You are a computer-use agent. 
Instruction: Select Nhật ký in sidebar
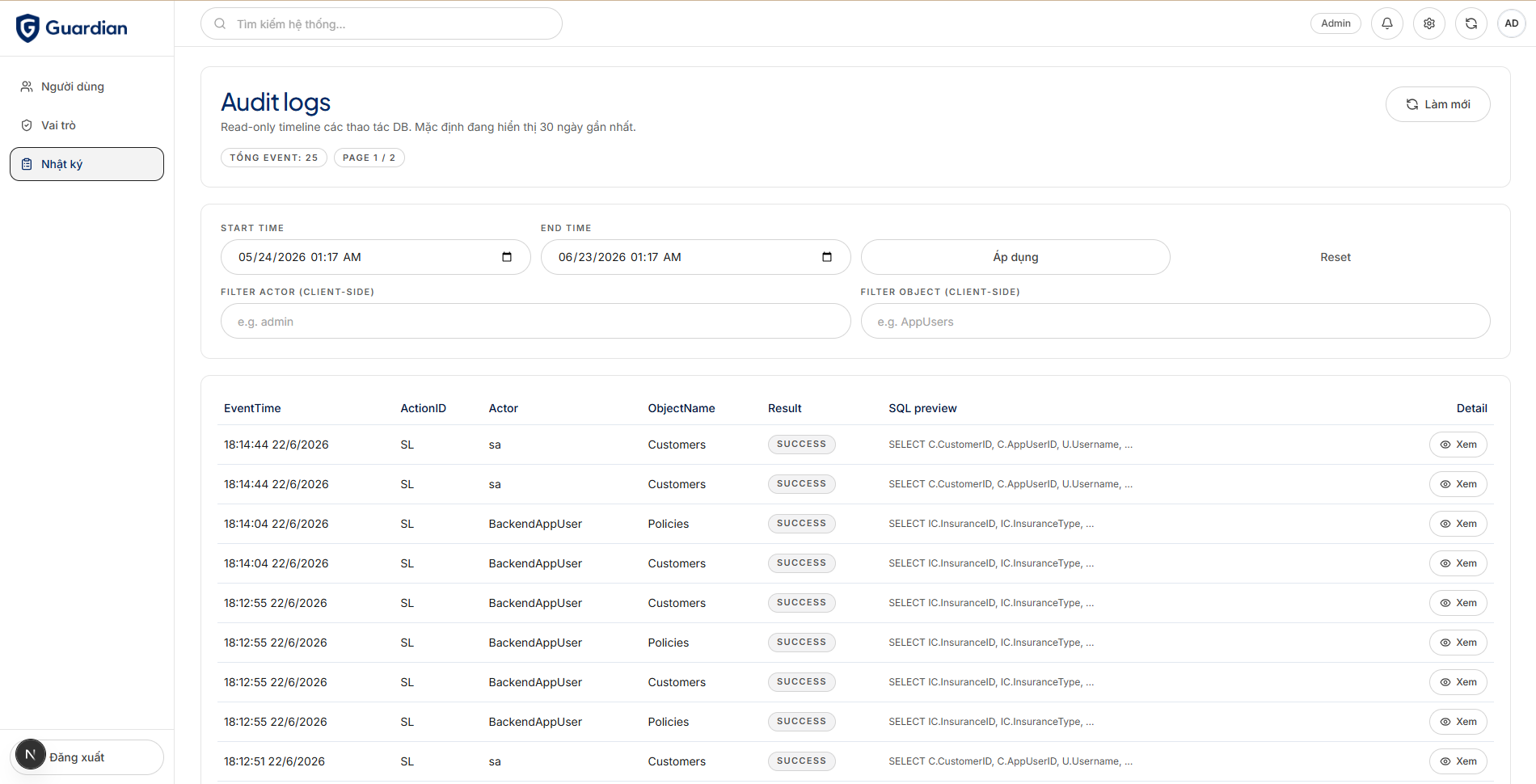pos(87,164)
